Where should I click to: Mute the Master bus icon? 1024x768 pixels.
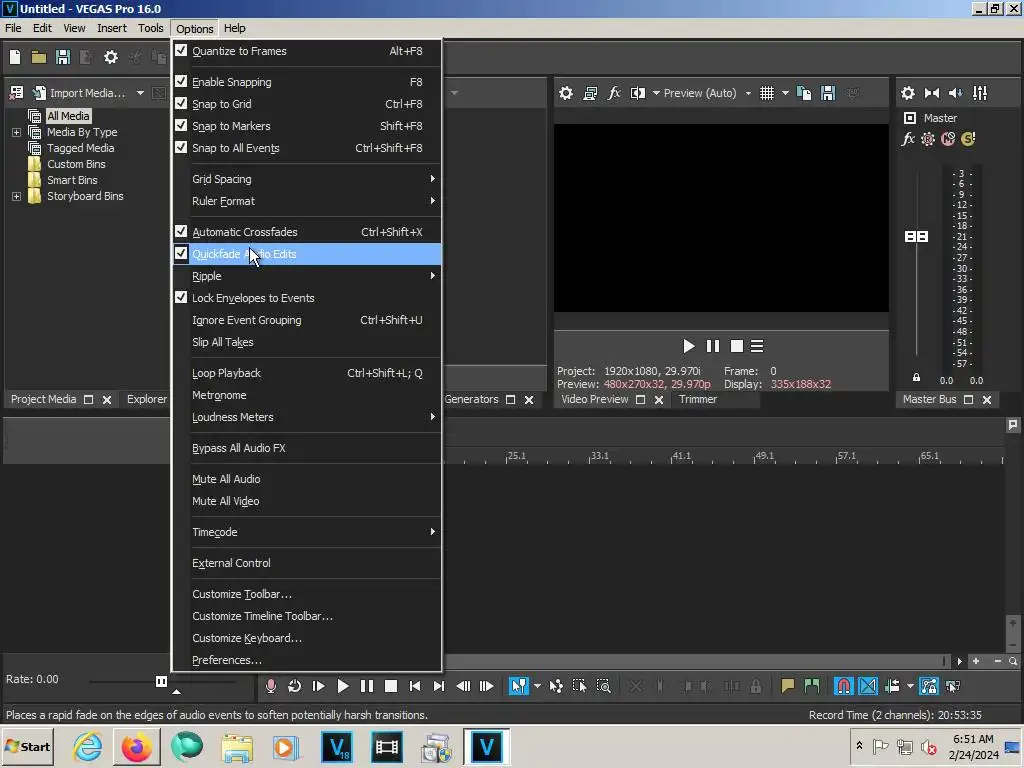(948, 138)
